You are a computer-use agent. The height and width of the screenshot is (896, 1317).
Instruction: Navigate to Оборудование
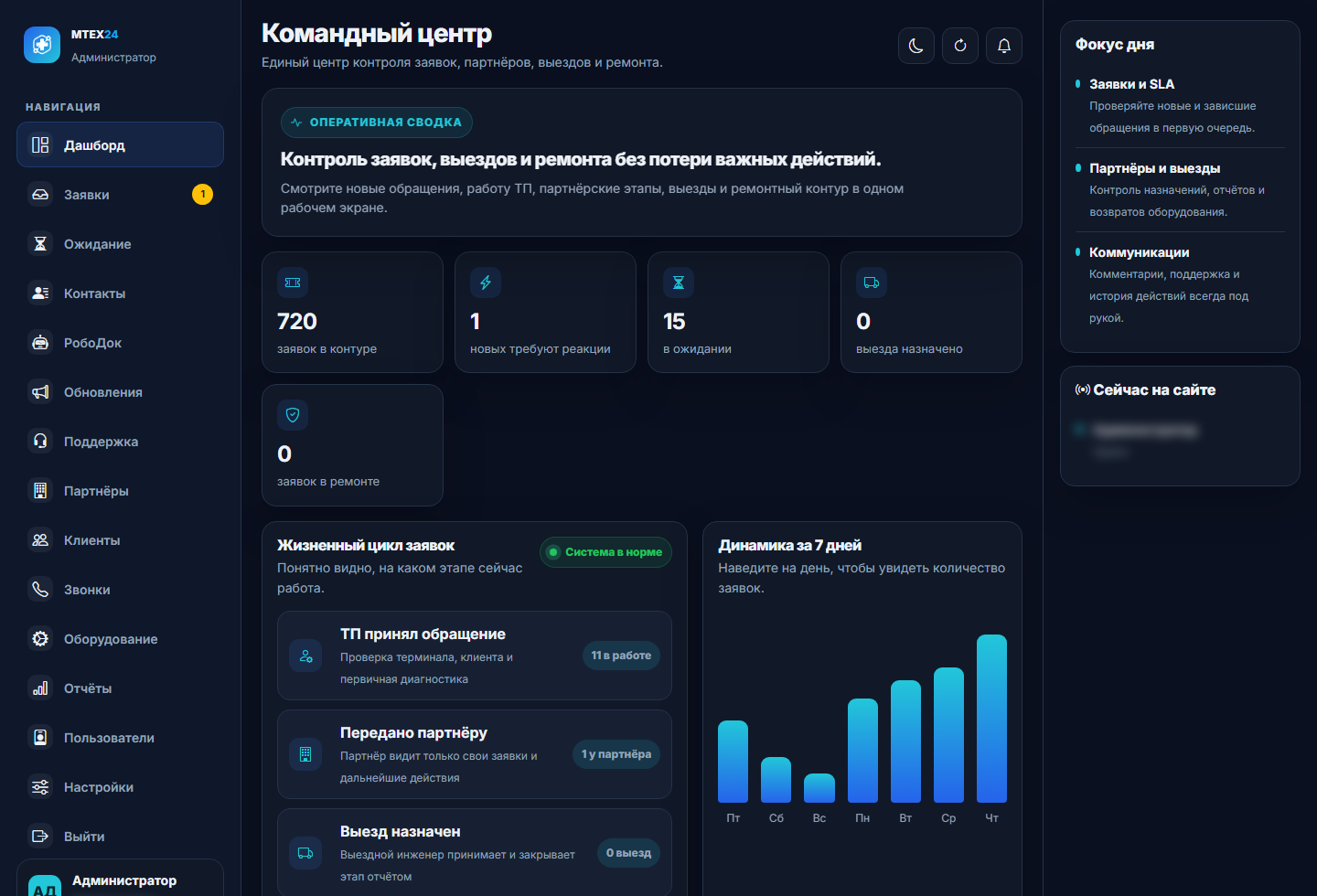click(x=120, y=638)
